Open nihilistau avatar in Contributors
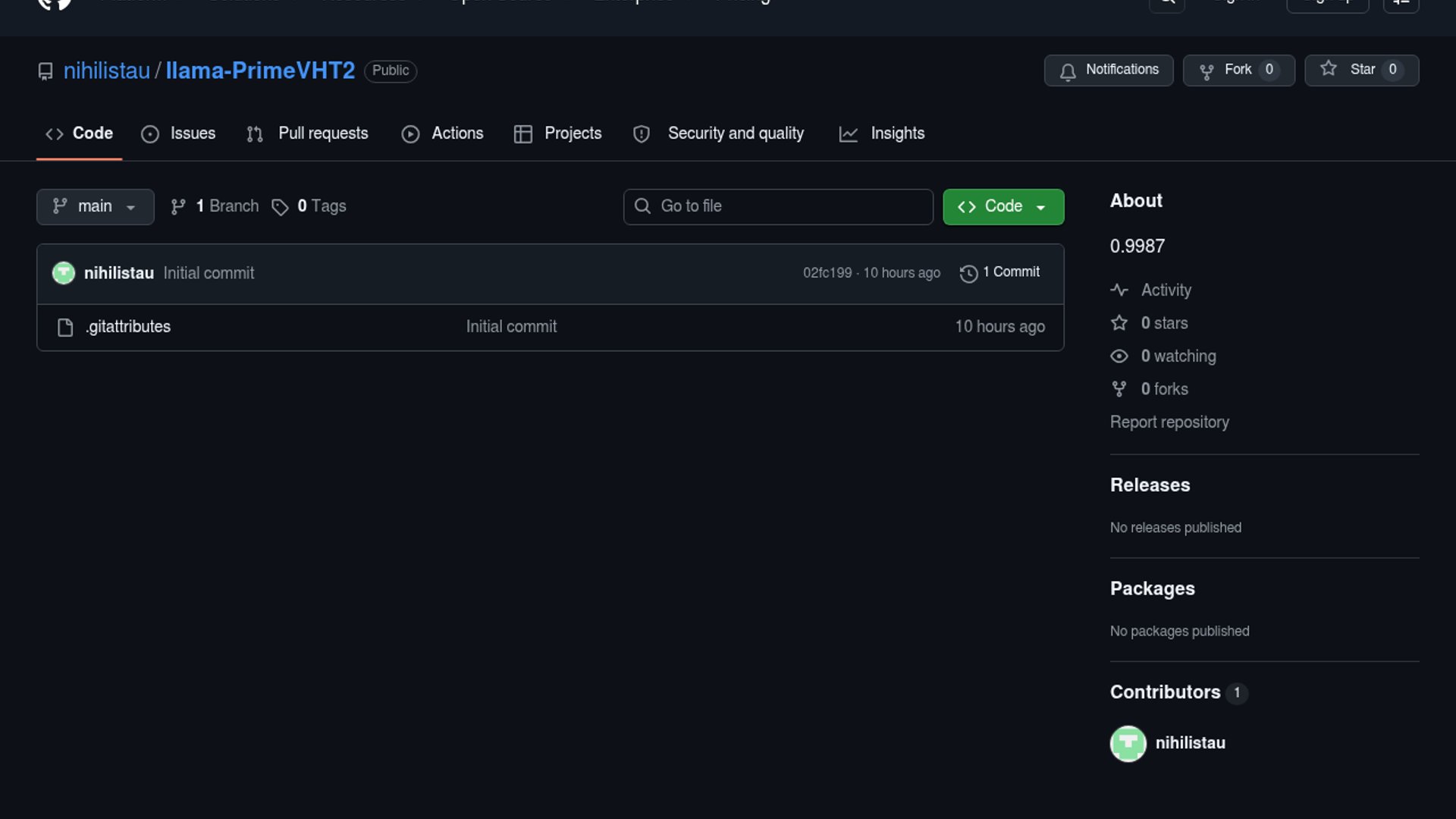The height and width of the screenshot is (819, 1456). pyautogui.click(x=1128, y=743)
